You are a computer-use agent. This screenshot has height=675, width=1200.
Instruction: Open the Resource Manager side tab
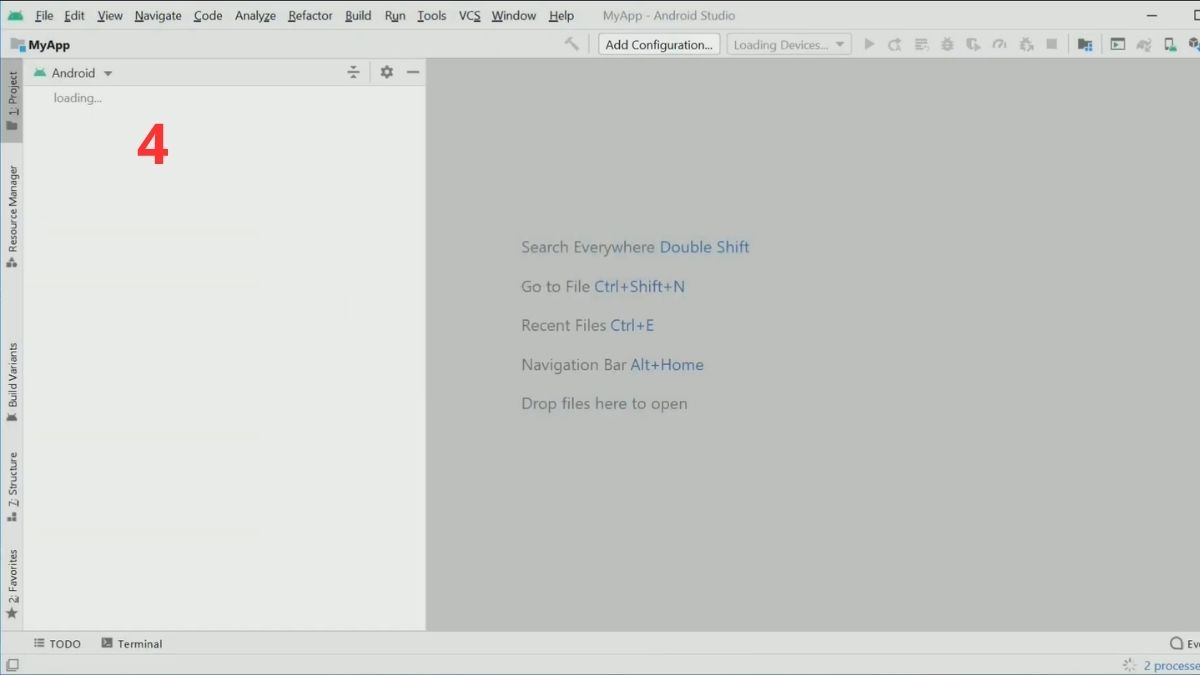pos(12,216)
